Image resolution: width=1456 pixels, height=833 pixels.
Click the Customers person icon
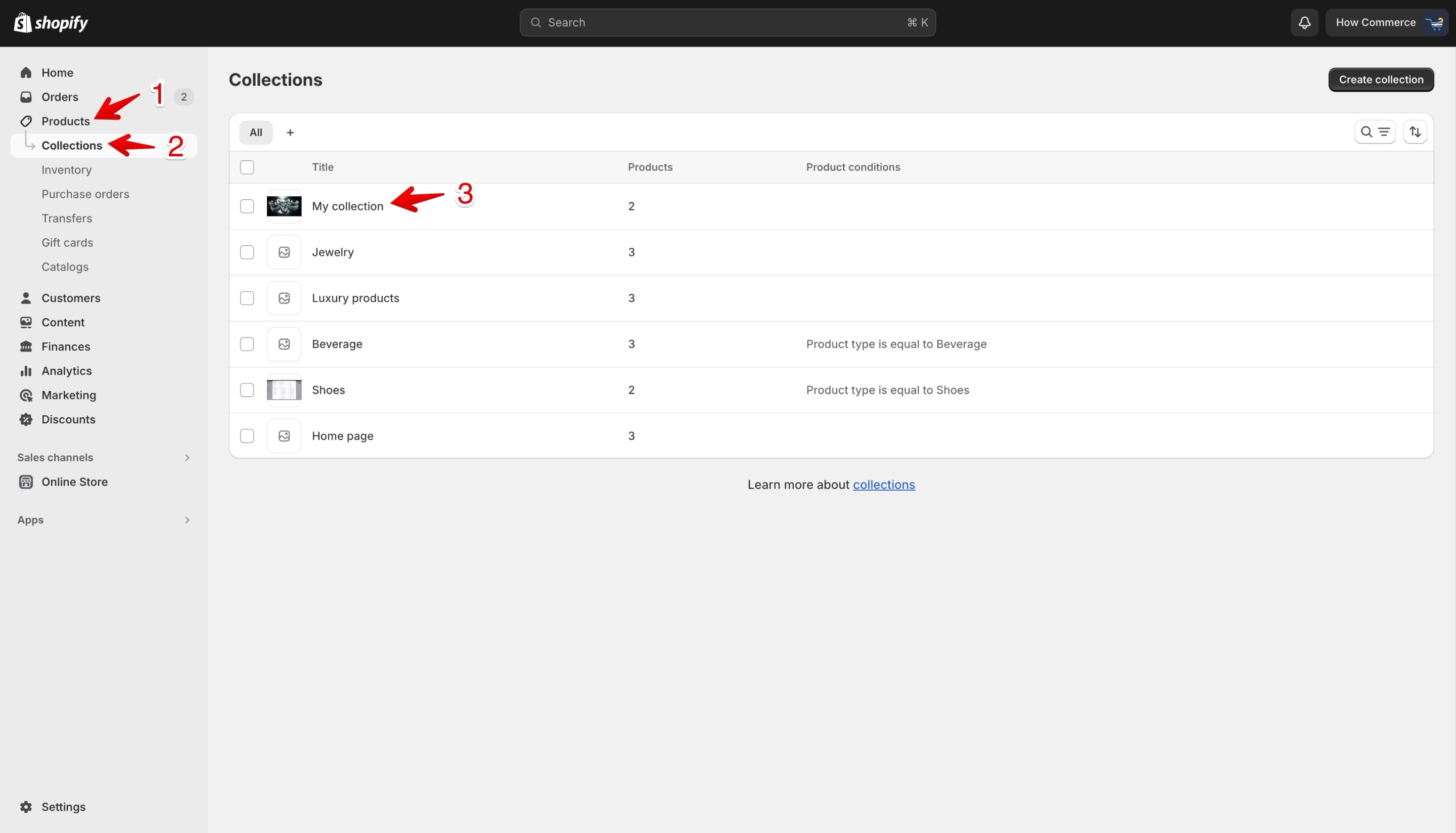[26, 298]
